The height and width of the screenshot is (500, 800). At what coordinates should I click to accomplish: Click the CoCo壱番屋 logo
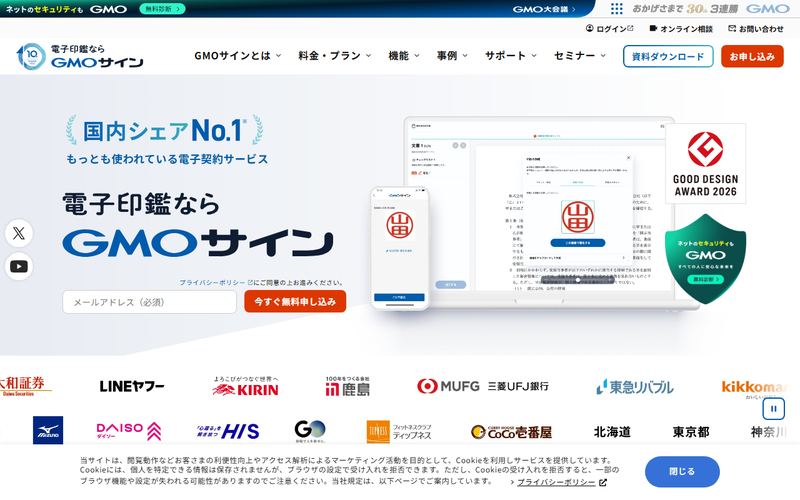click(x=511, y=432)
